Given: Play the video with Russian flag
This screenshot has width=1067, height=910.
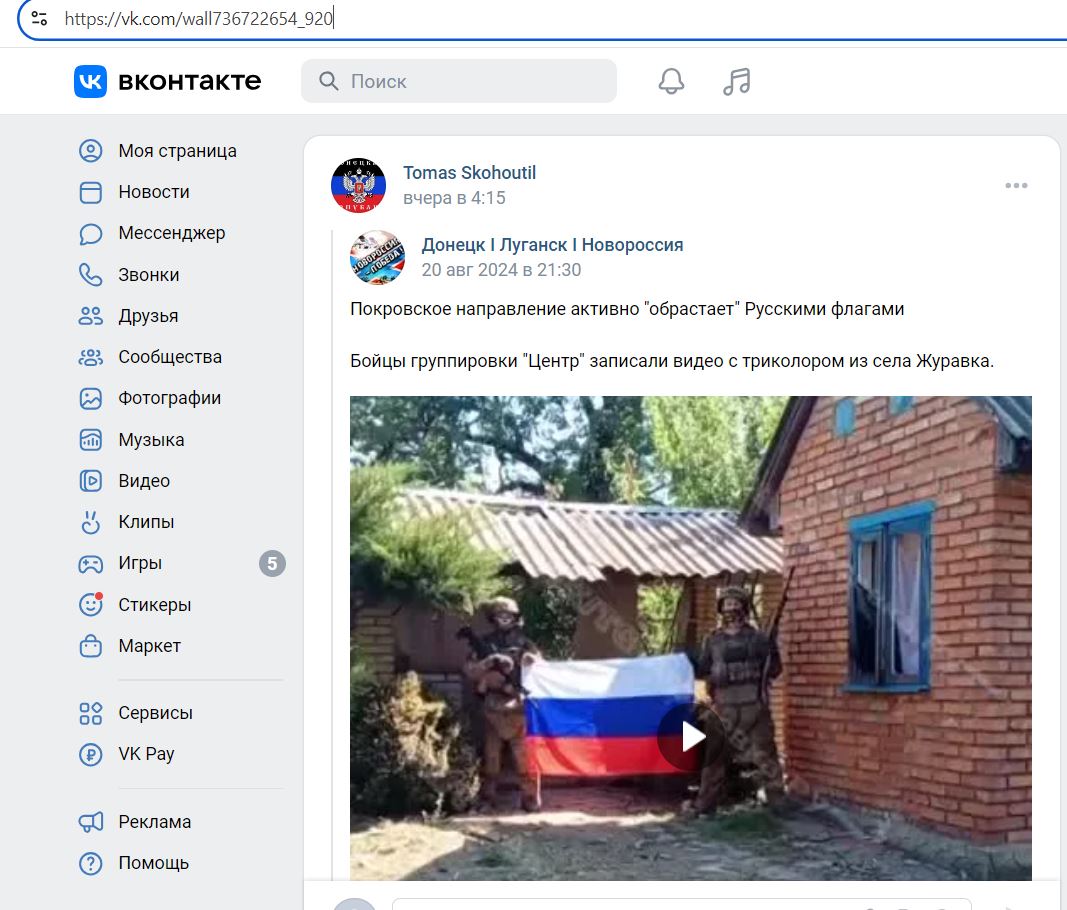Looking at the screenshot, I should point(691,736).
